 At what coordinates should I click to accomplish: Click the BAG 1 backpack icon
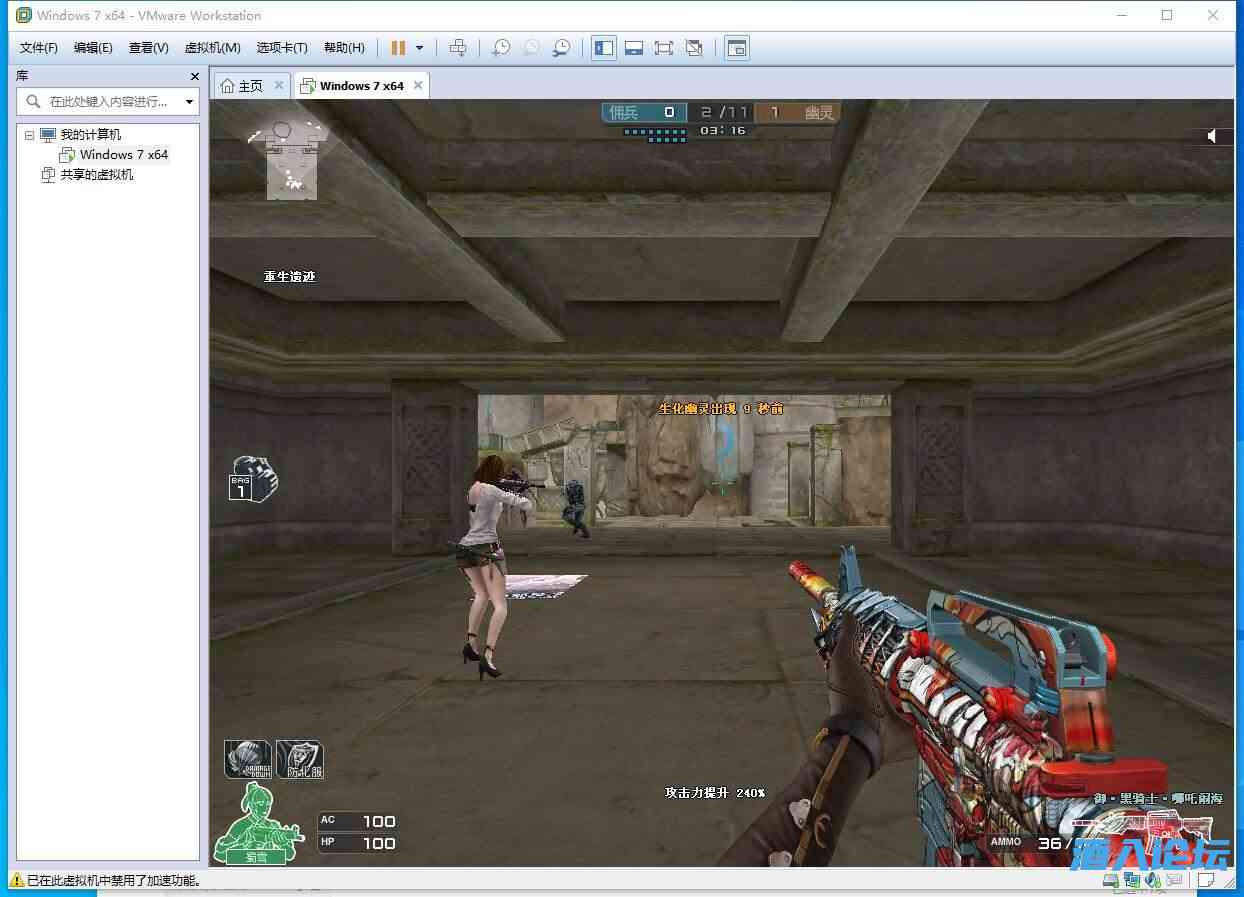point(253,478)
